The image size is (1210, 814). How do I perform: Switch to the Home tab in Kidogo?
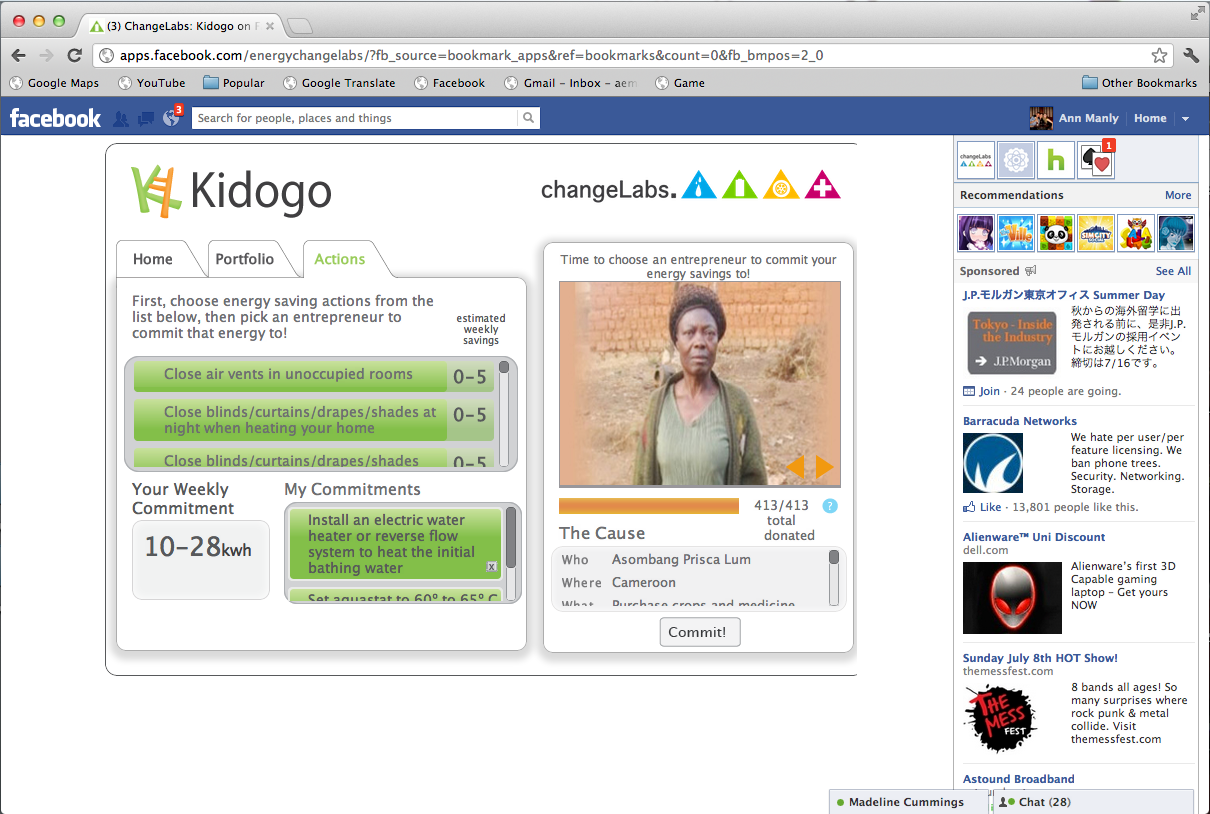point(153,259)
